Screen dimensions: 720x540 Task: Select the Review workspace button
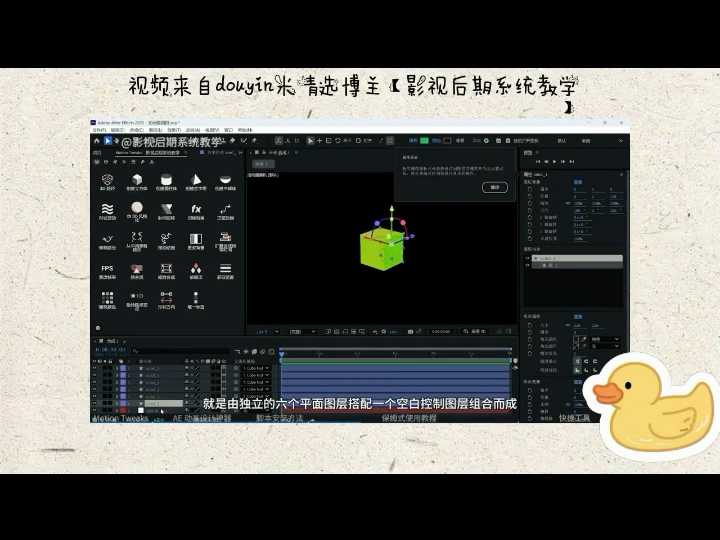[x=586, y=141]
